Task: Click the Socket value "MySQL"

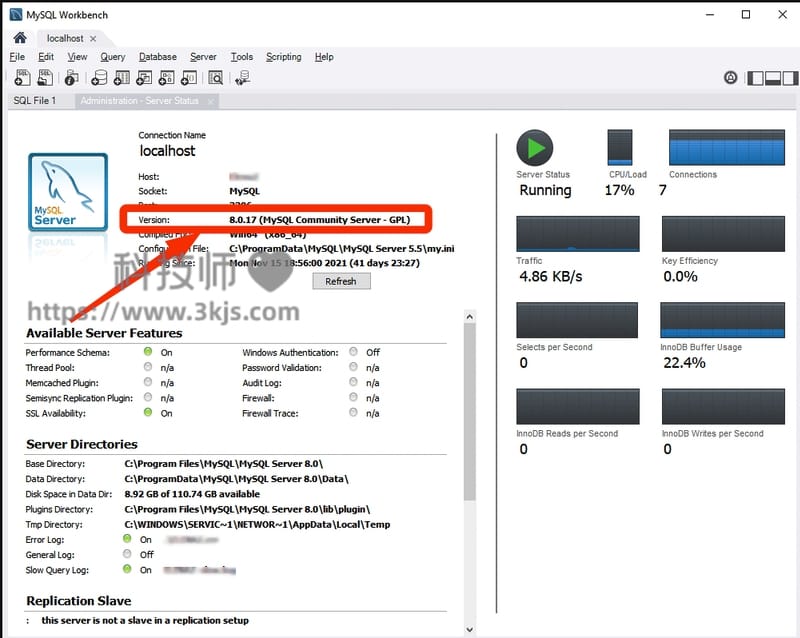Action: [x=244, y=191]
